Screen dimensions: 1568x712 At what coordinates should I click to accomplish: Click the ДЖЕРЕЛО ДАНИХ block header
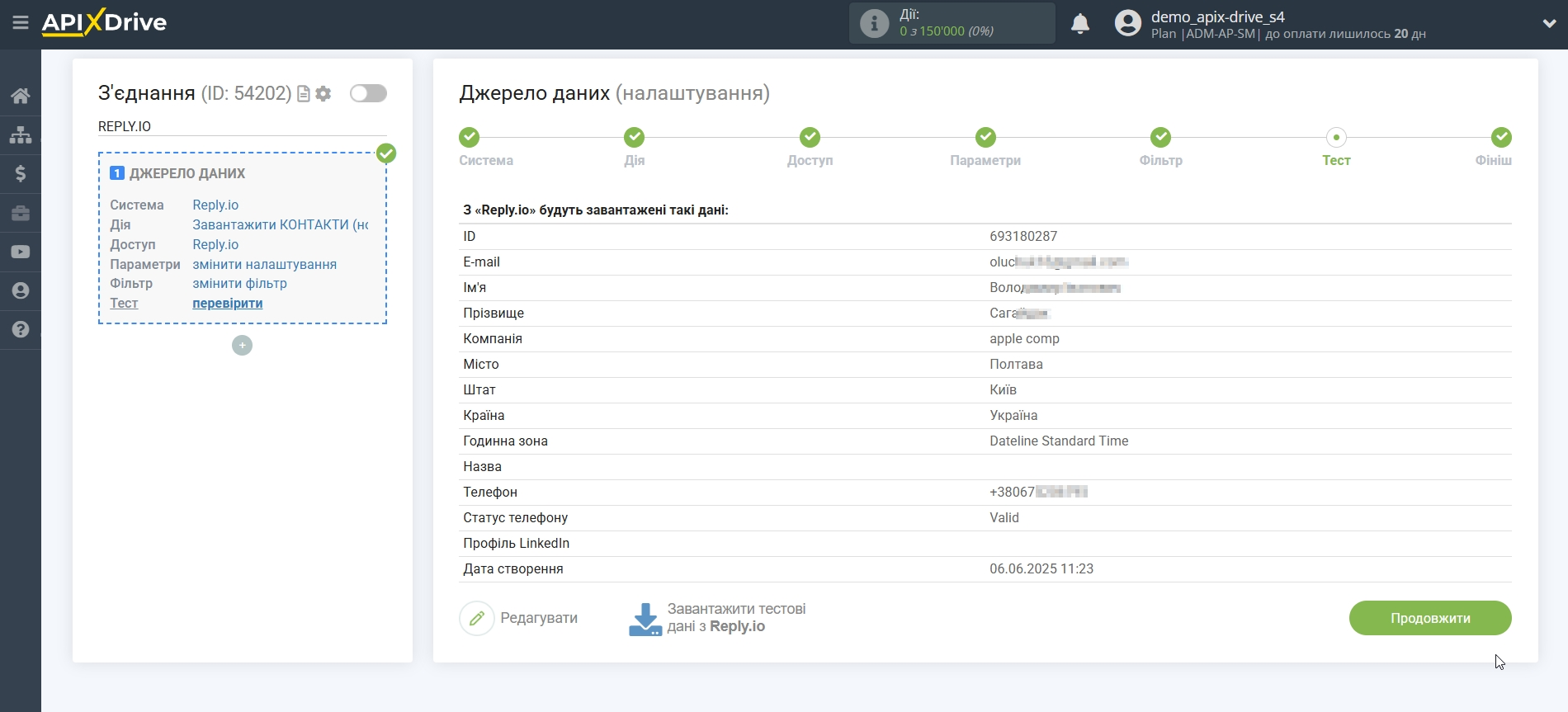pyautogui.click(x=187, y=173)
